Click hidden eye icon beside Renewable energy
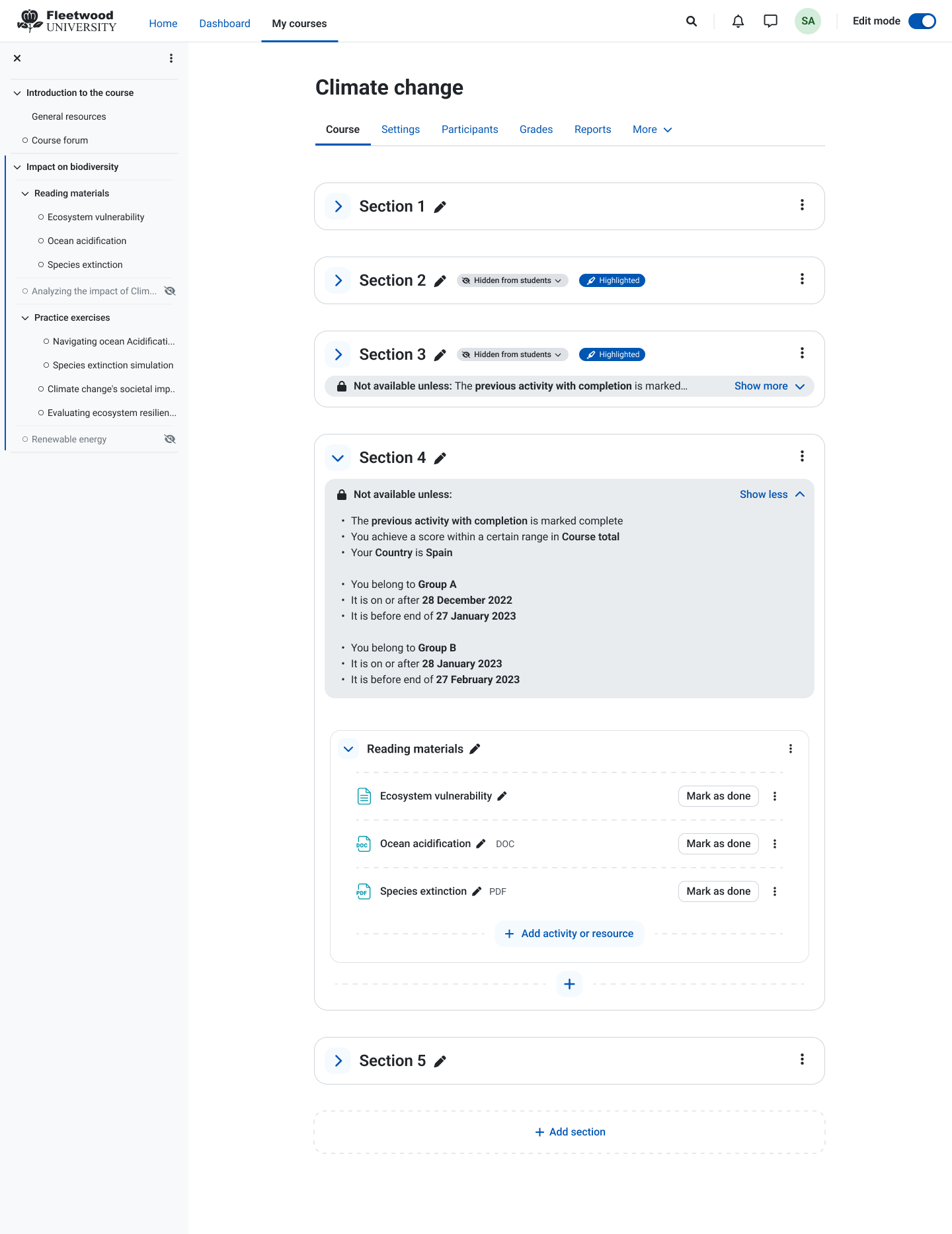 tap(170, 439)
